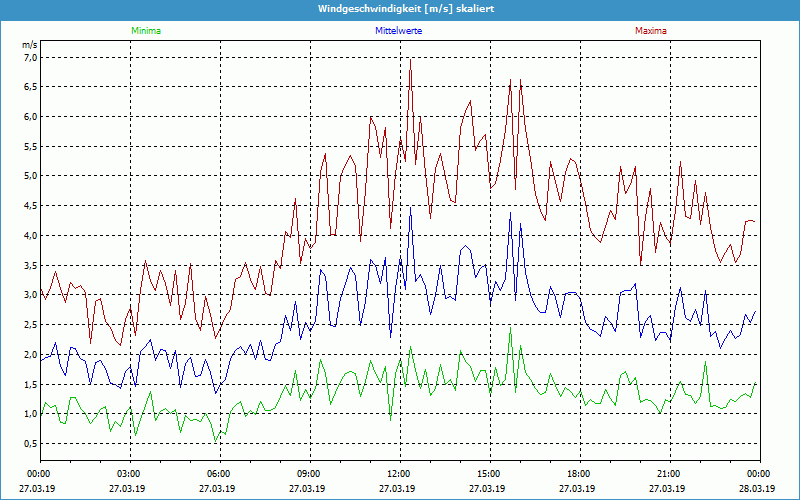
Task: Click the 7,0 value on the y-axis
Action: (x=29, y=57)
